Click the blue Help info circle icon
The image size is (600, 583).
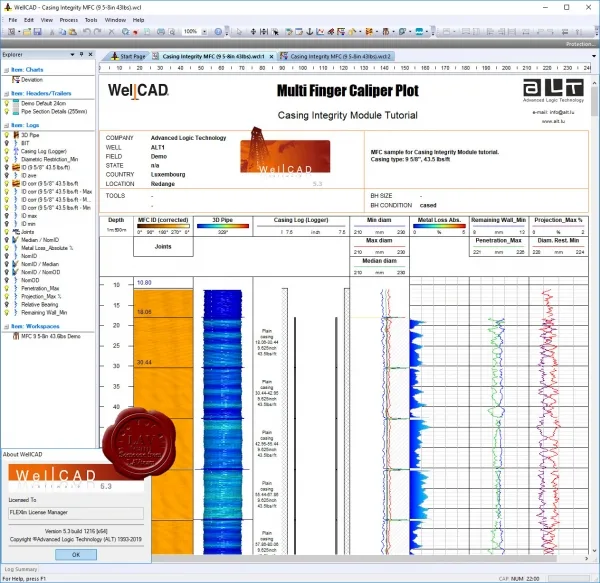pos(218,32)
